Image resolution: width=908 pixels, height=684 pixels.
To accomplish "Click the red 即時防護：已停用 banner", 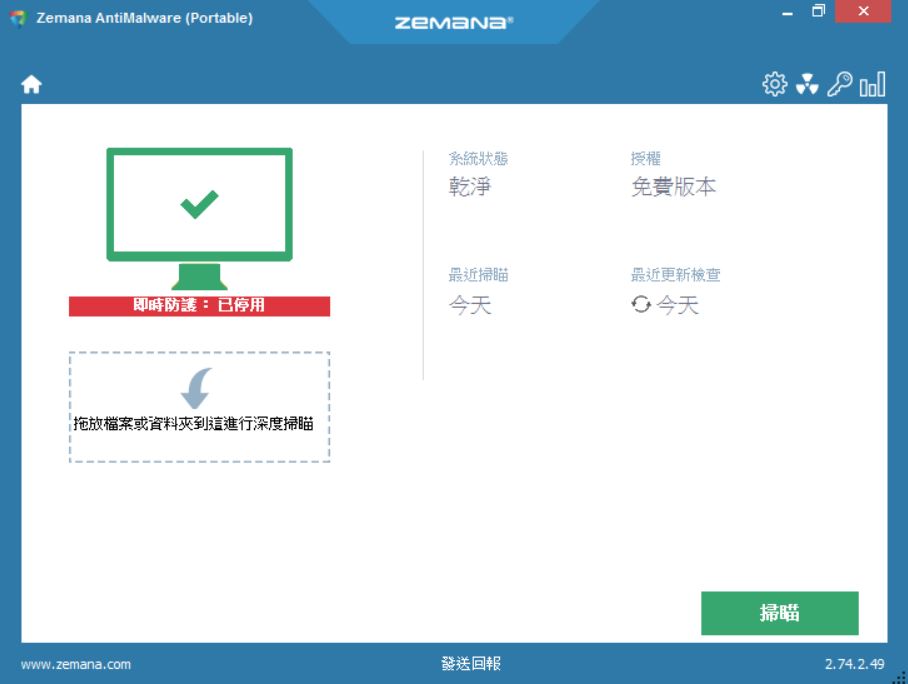I will tap(199, 306).
